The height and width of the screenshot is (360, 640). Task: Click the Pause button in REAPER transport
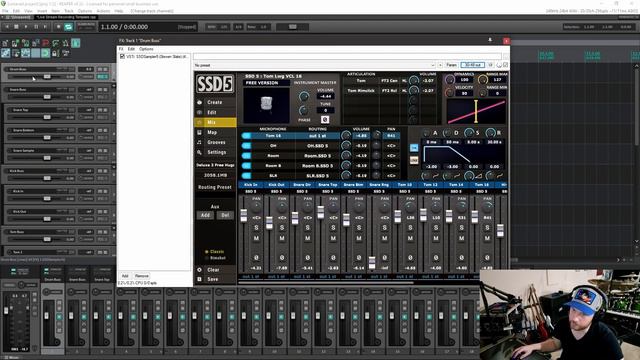pyautogui.click(x=36, y=27)
